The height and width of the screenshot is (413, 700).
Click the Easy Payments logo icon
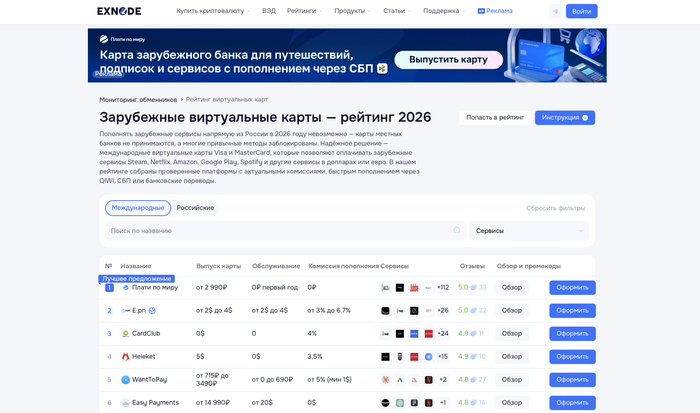point(125,403)
